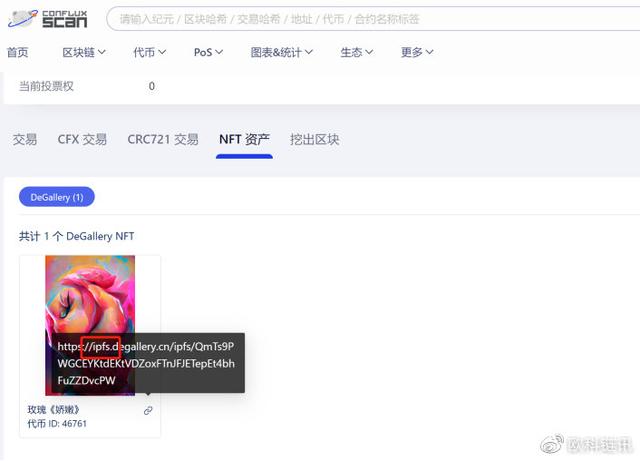This screenshot has width=640, height=461.
Task: Select the DeGallery (1) filter pill
Action: (x=57, y=197)
